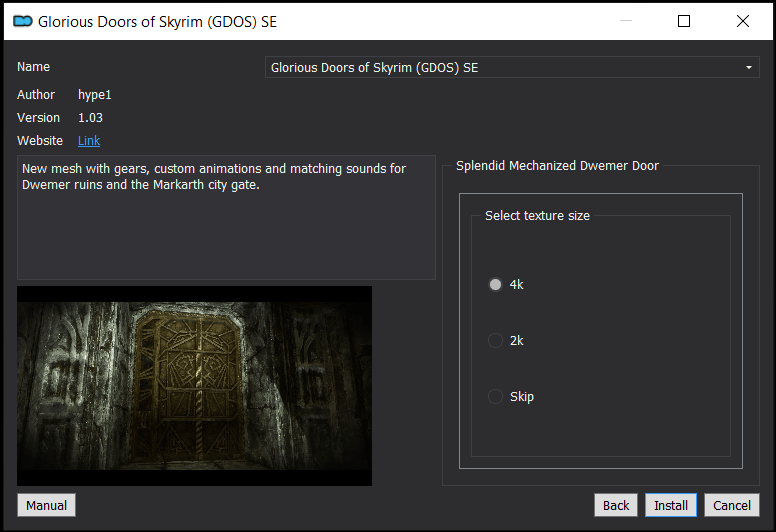This screenshot has width=776, height=532.
Task: Select the 2k texture size option
Action: [x=505, y=340]
